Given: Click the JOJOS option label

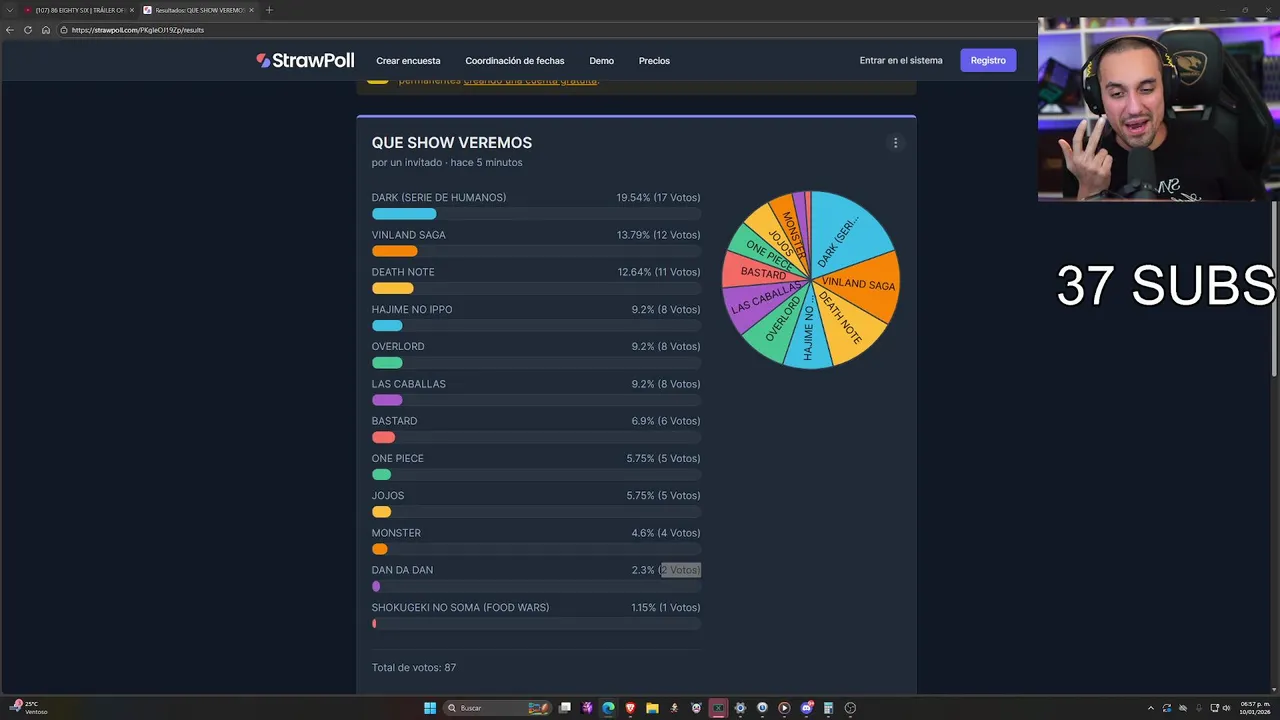Looking at the screenshot, I should click(x=388, y=496).
